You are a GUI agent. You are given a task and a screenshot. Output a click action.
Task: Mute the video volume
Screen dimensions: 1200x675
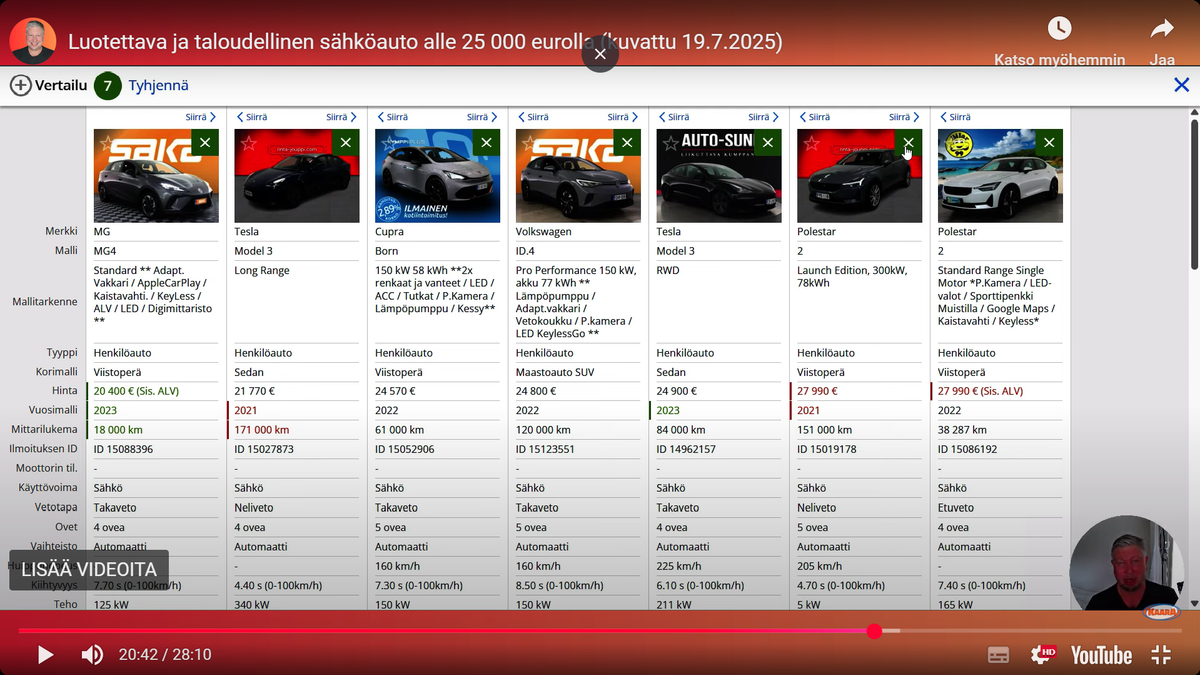pyautogui.click(x=92, y=655)
